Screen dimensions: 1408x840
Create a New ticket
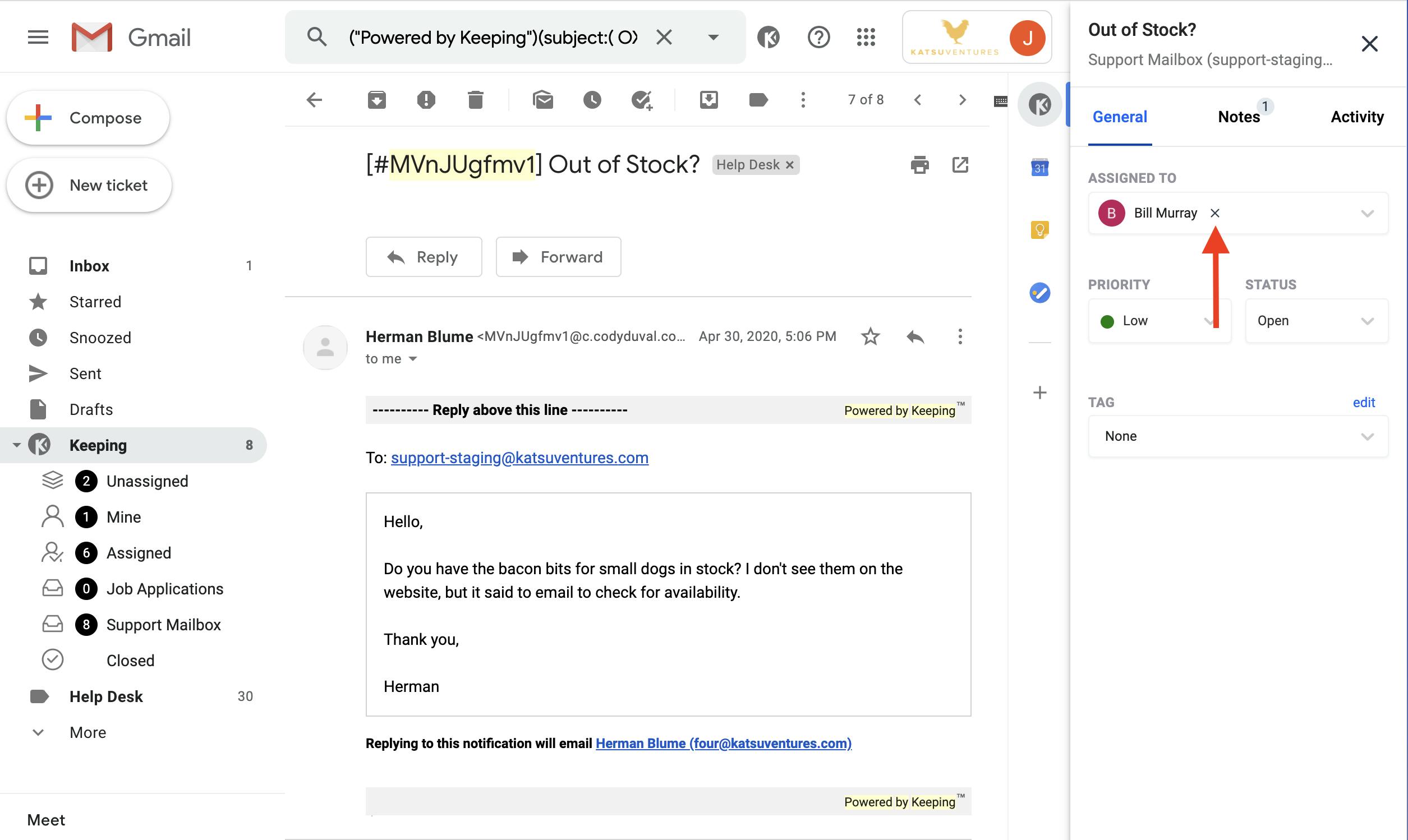tap(89, 185)
